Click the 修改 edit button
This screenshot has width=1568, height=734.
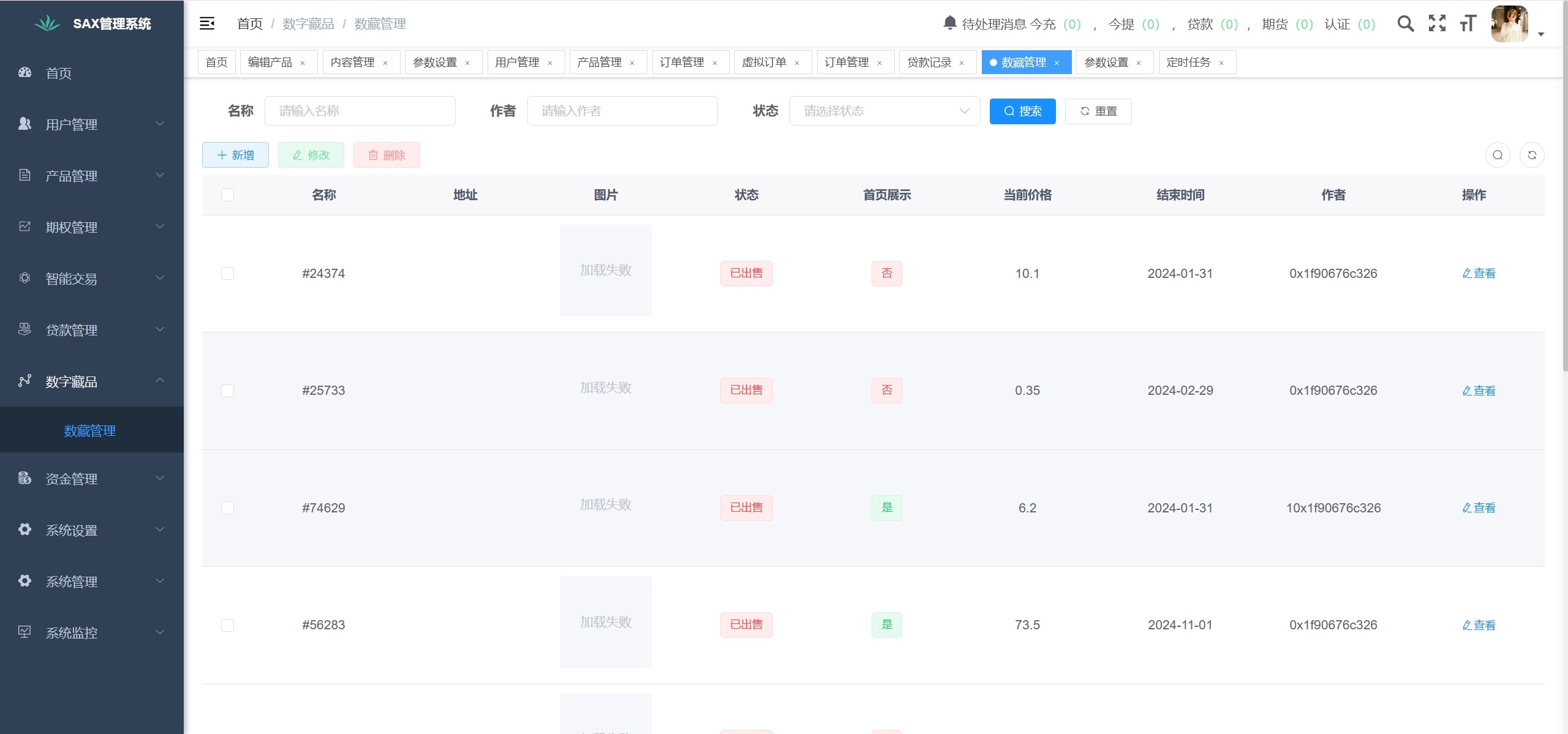311,155
